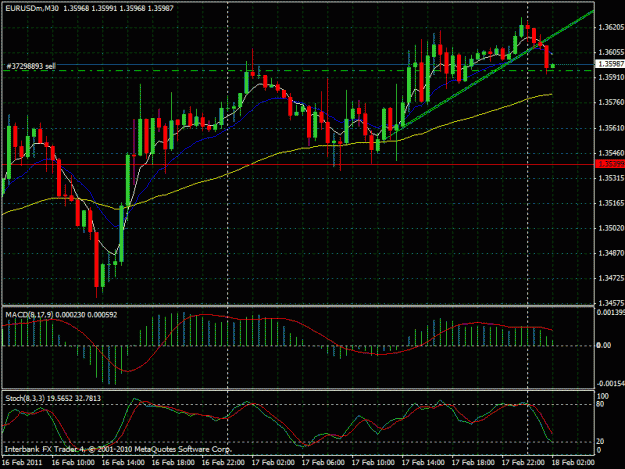Click the 16 Feb 18:00 time label
625x469 pixels.
[173, 462]
